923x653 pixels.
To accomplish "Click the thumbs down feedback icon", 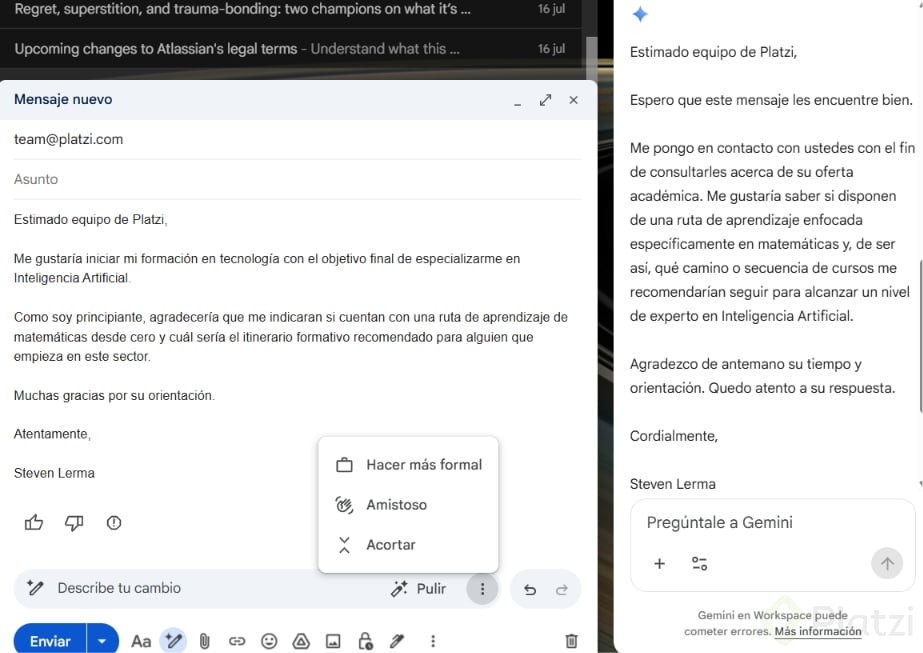I will click(74, 522).
